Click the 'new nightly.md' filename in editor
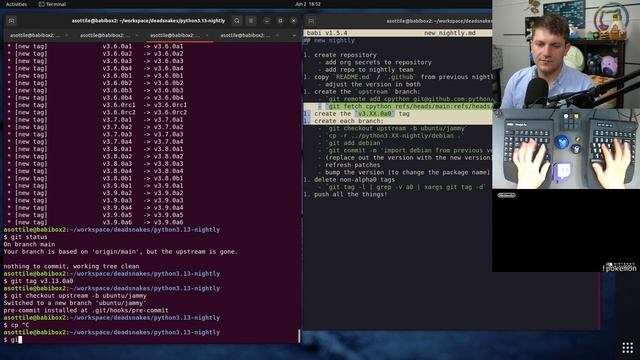Screen dimensions: 640x360 (x=449, y=33)
